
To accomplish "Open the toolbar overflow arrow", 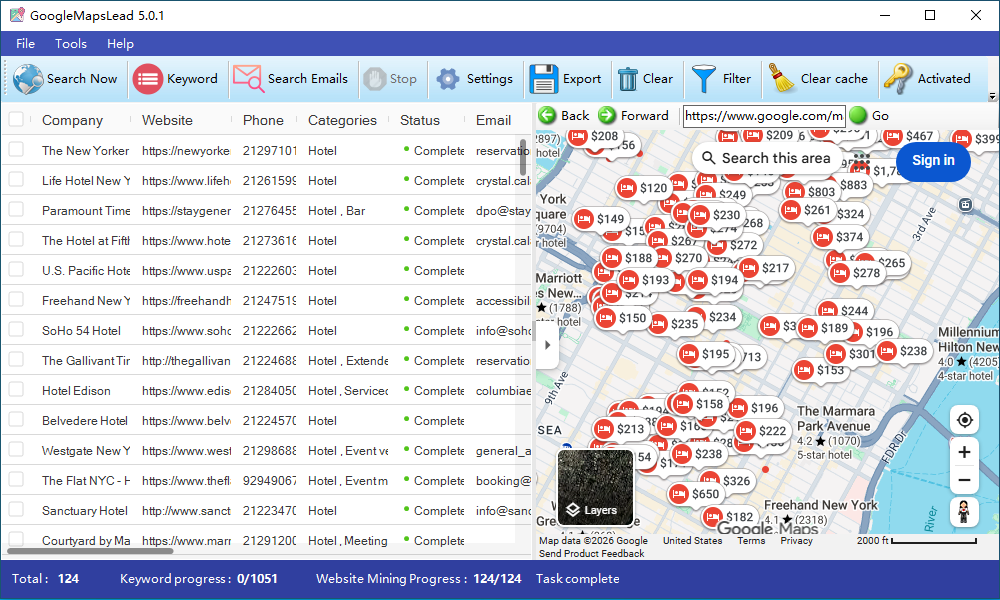I will tap(992, 96).
